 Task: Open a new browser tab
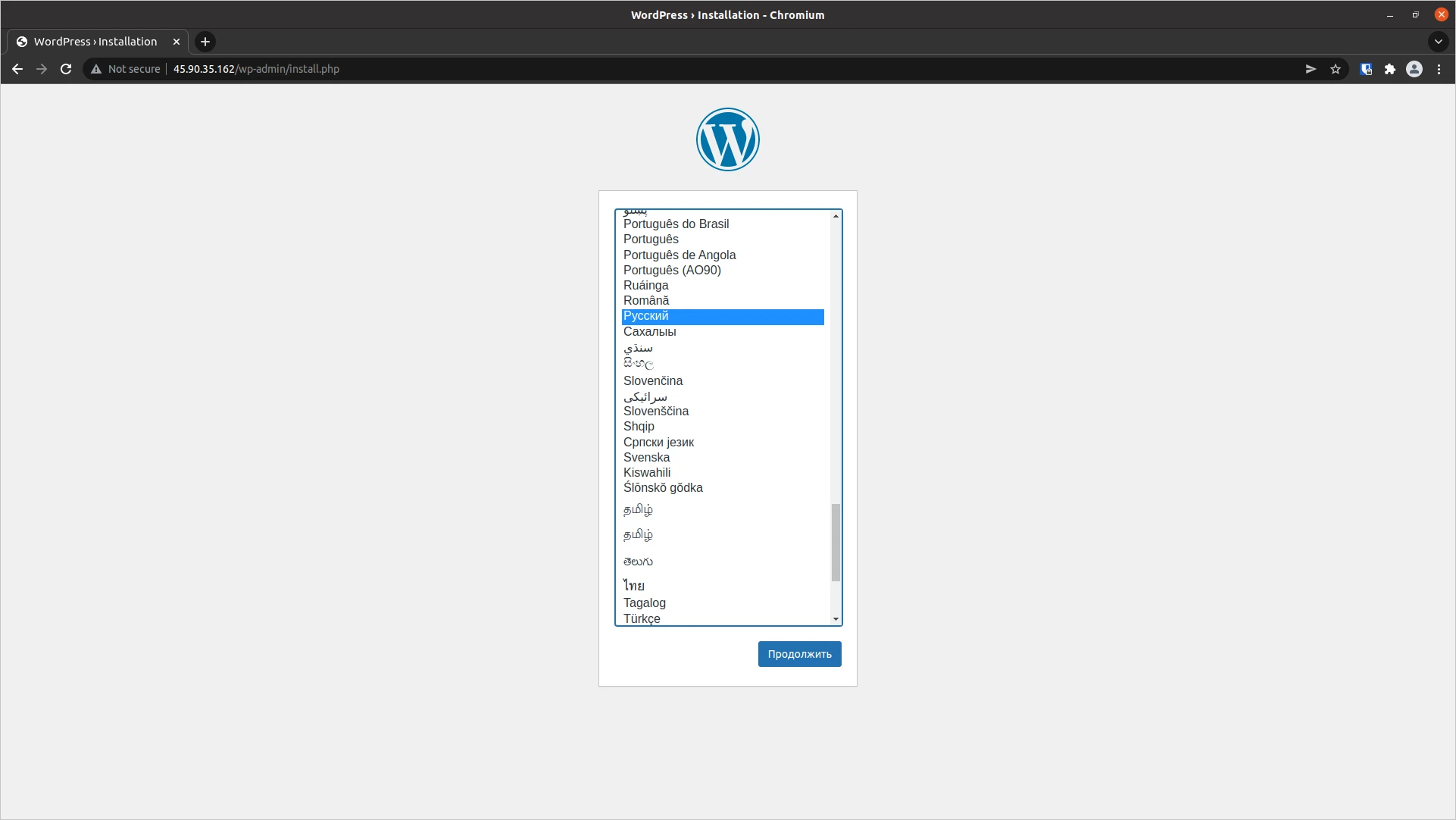coord(204,42)
